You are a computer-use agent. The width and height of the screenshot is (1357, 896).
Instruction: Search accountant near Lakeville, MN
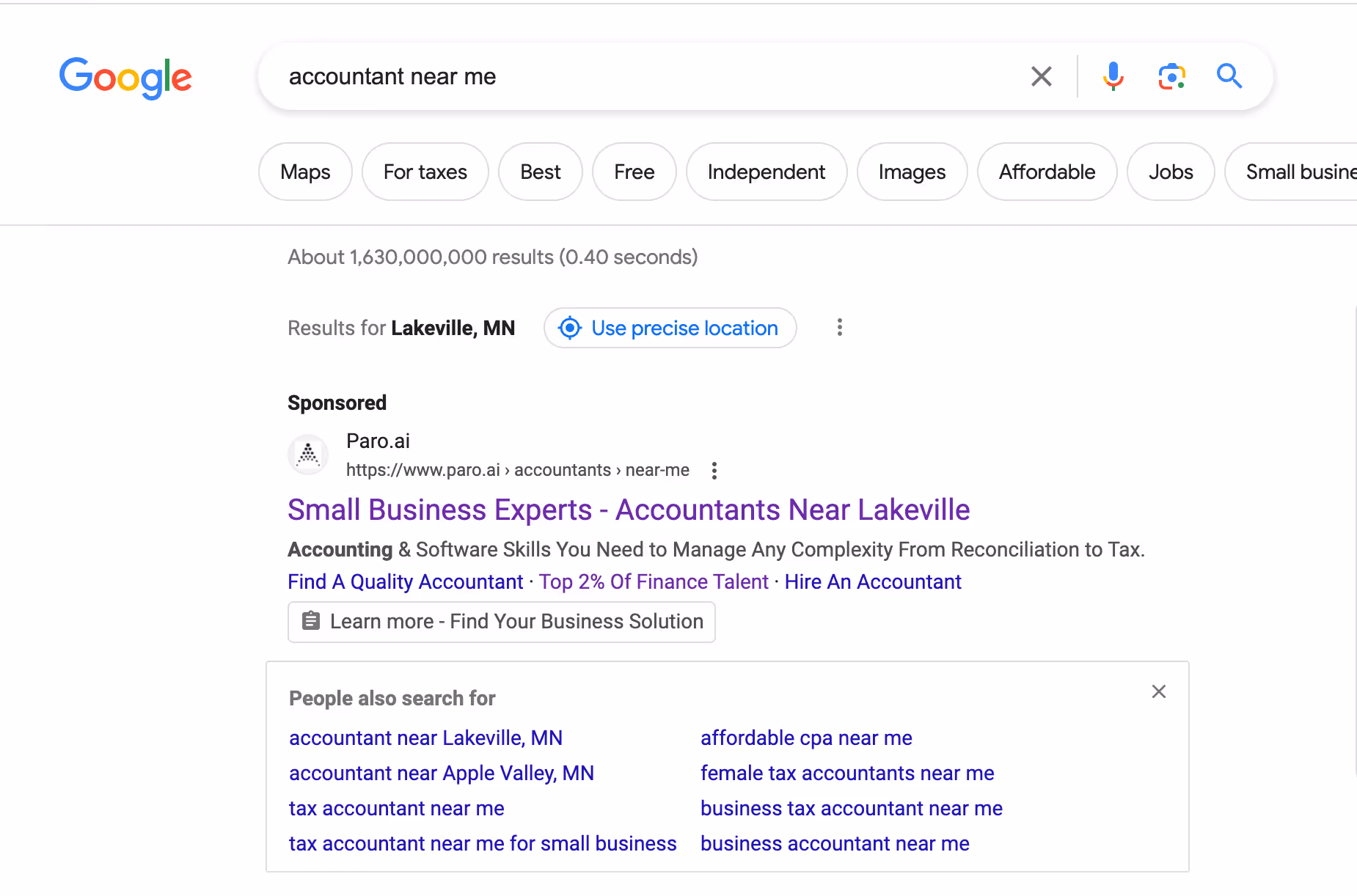pos(425,738)
